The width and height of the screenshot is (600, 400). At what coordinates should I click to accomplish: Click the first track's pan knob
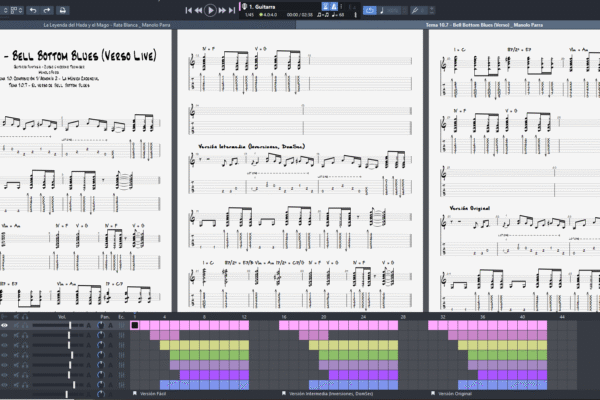click(x=101, y=325)
